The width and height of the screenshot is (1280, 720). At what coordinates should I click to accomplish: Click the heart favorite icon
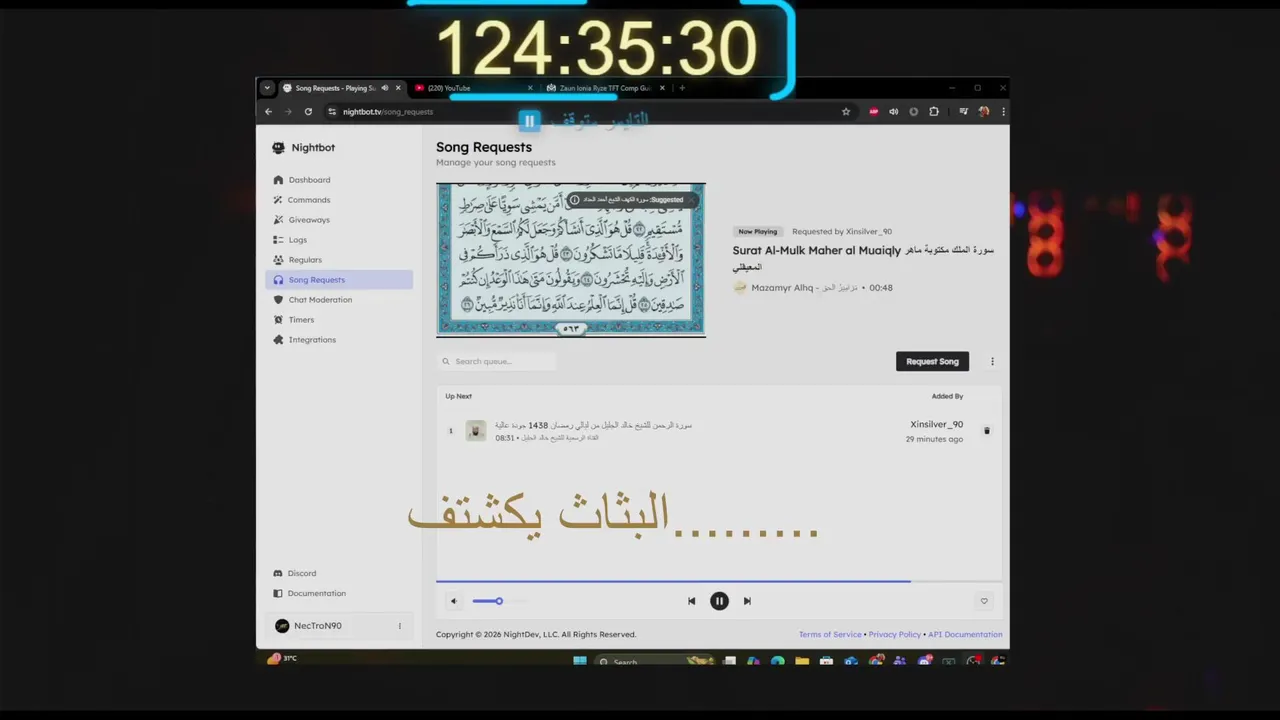click(x=984, y=601)
